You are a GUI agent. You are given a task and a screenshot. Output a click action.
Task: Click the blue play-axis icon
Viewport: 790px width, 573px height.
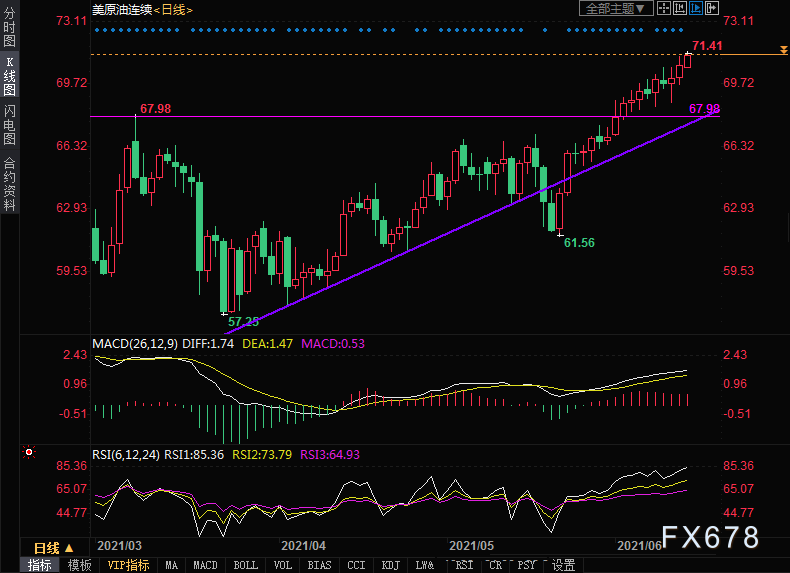click(x=696, y=8)
